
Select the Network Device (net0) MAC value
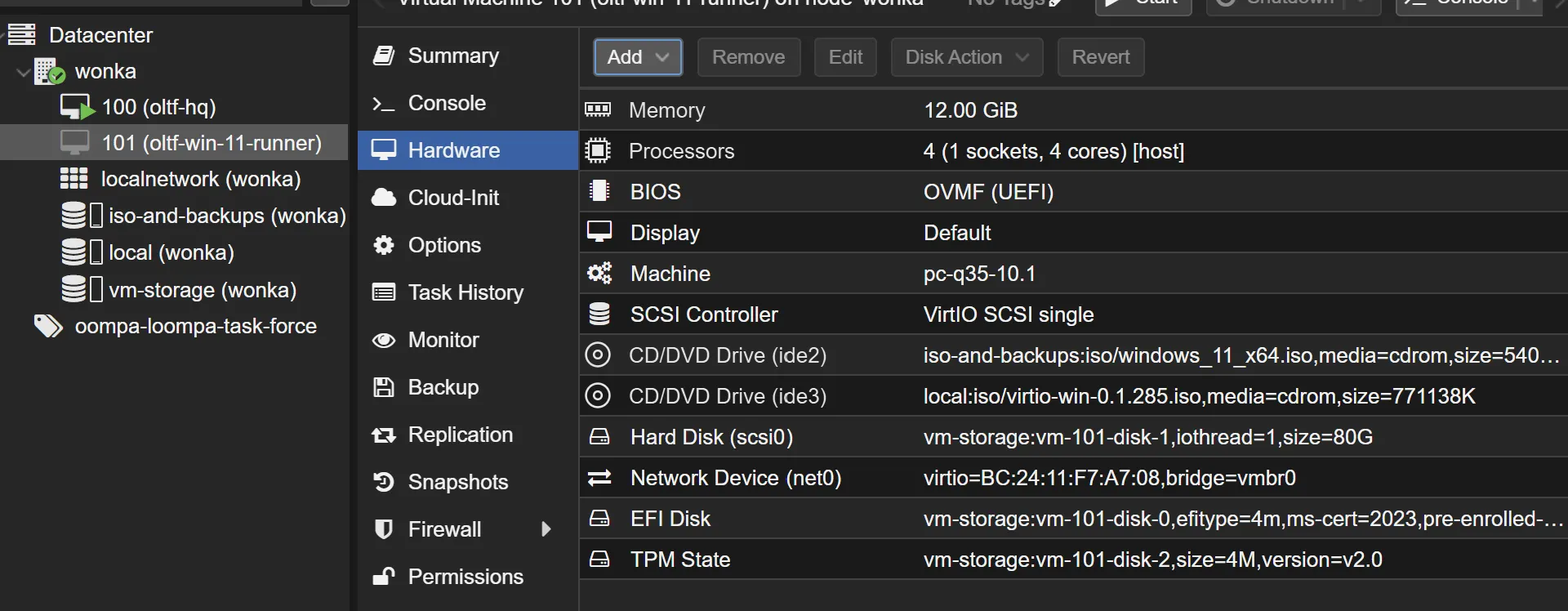[1110, 478]
